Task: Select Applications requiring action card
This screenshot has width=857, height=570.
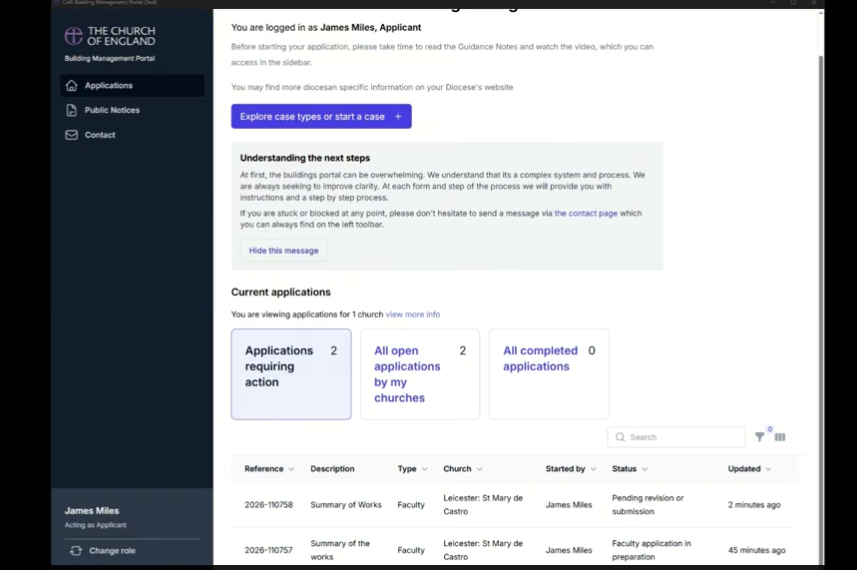Action: [291, 374]
